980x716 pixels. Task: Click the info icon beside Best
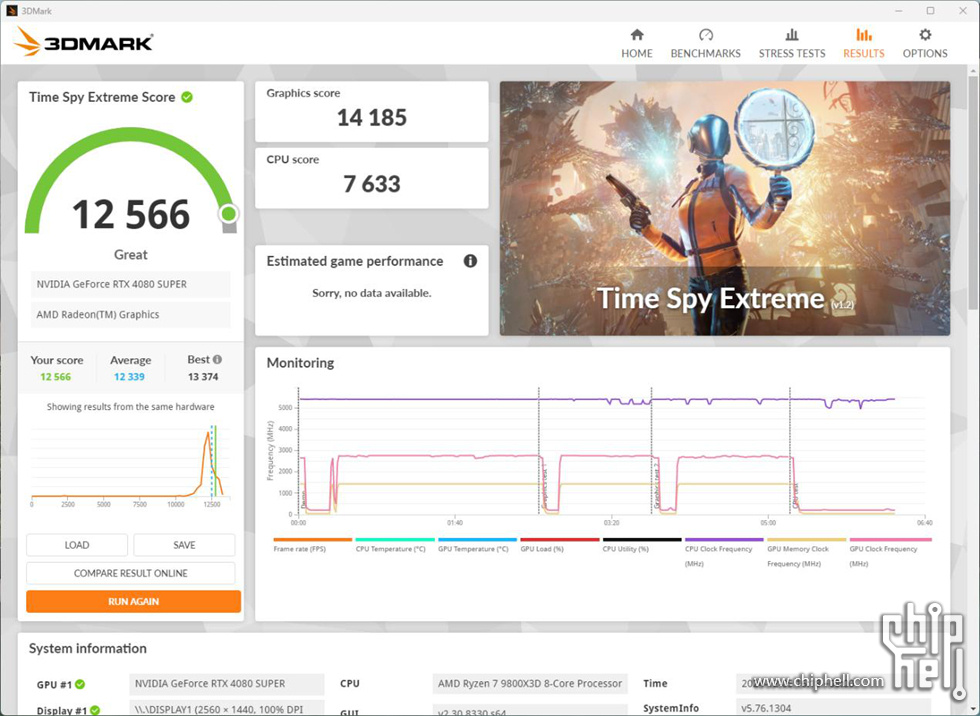(x=217, y=359)
